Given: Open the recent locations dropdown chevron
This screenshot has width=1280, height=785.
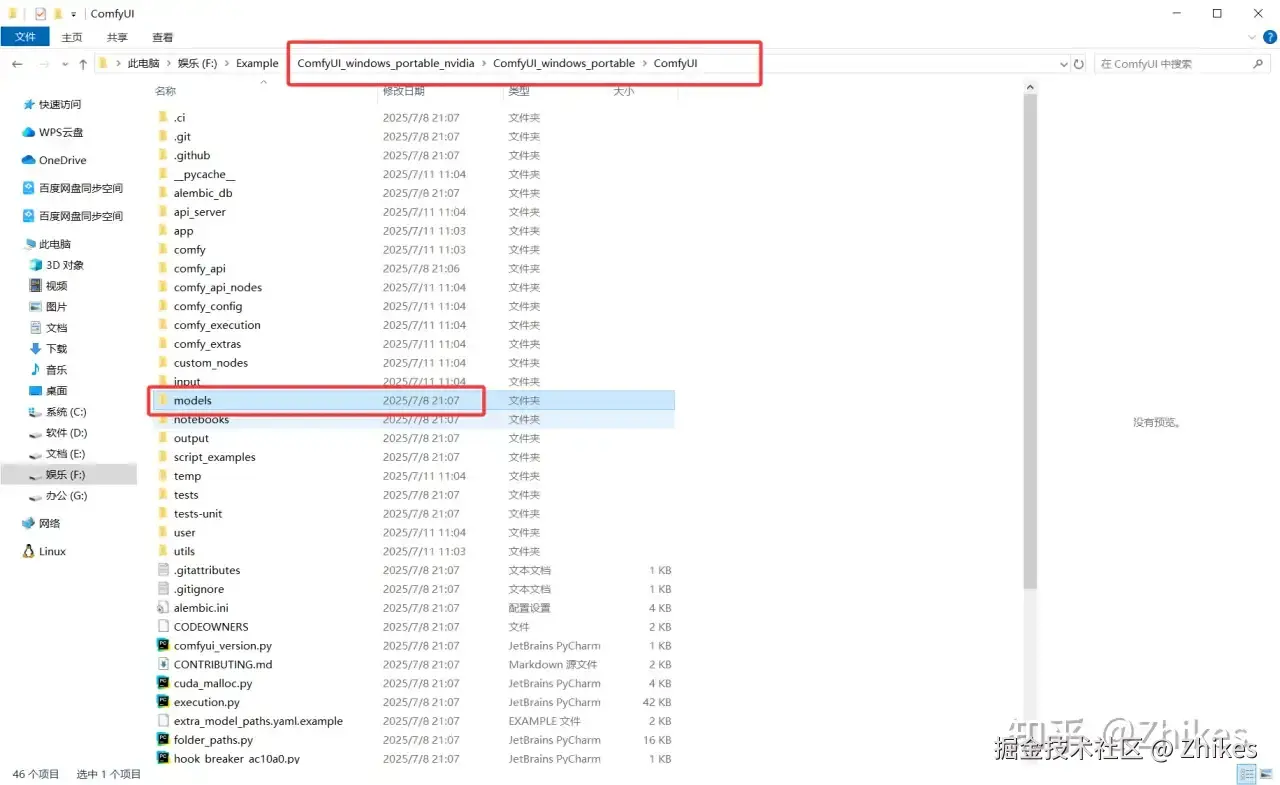Looking at the screenshot, I should (64, 64).
